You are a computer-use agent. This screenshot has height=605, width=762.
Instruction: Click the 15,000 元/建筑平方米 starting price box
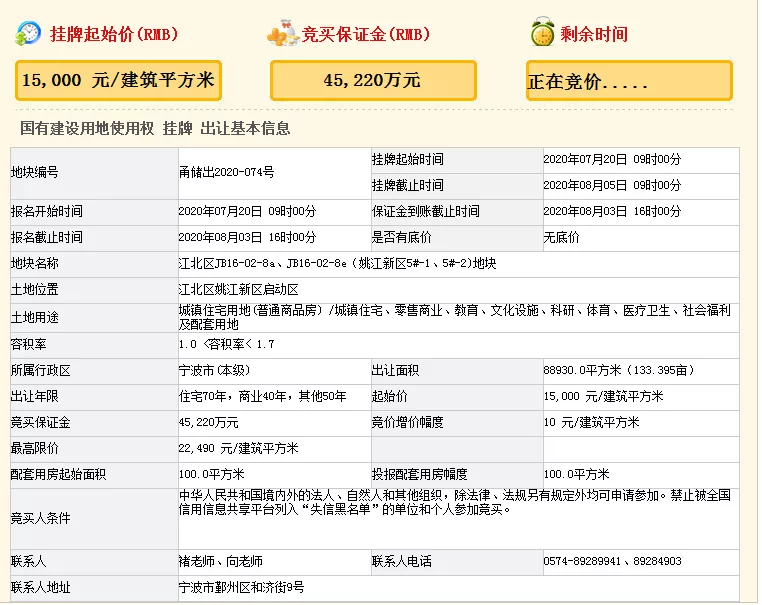[x=119, y=81]
